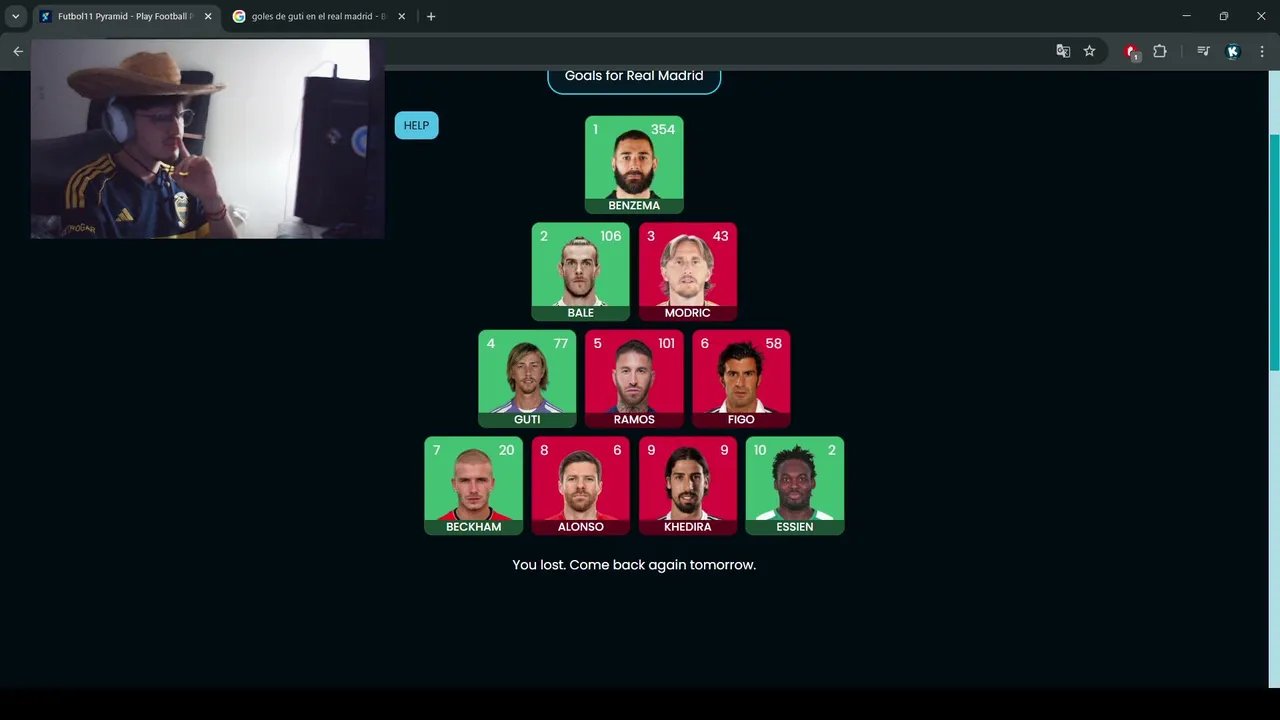This screenshot has height=720, width=1280.
Task: Click the browser back arrow
Action: tap(17, 51)
